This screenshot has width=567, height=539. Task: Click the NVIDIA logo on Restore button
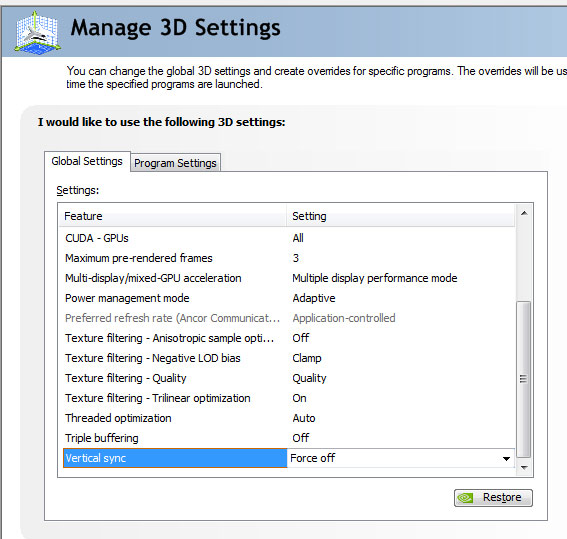(x=465, y=498)
